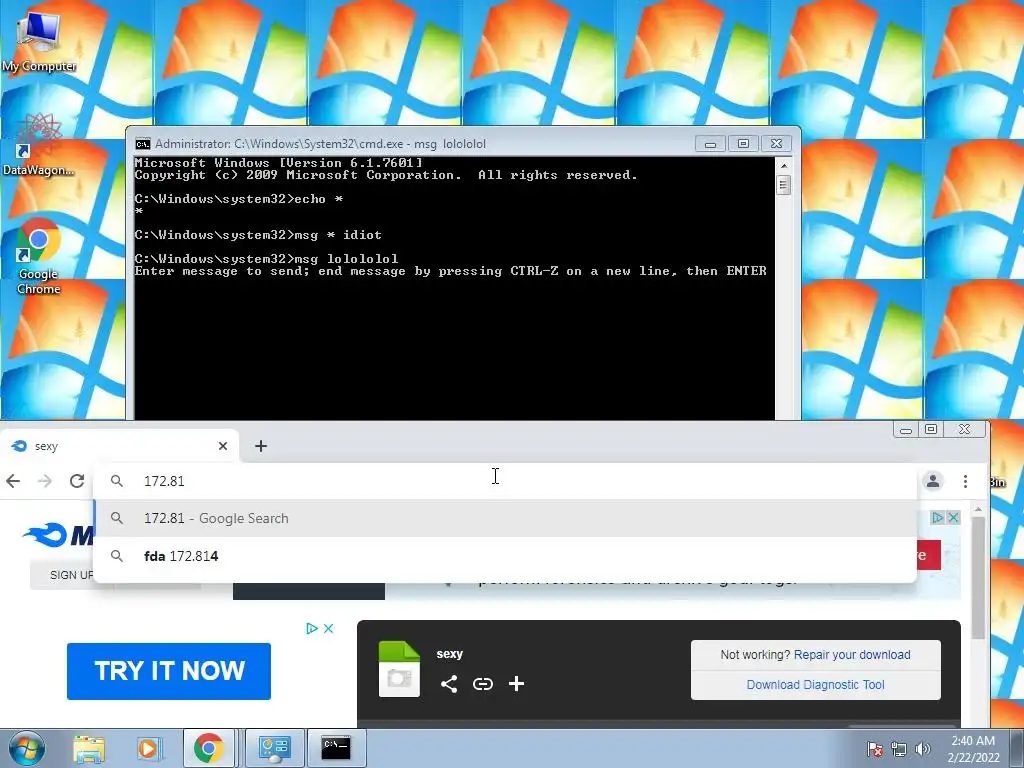The image size is (1024, 768).
Task: Switch to the cmd.exe taskbar button
Action: pyautogui.click(x=336, y=748)
